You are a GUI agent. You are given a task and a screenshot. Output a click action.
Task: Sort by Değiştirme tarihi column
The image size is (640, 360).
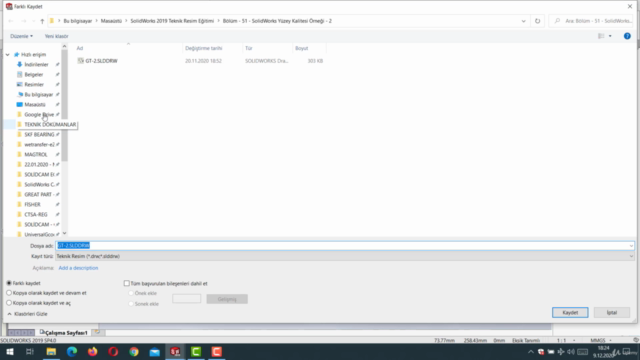tap(204, 48)
